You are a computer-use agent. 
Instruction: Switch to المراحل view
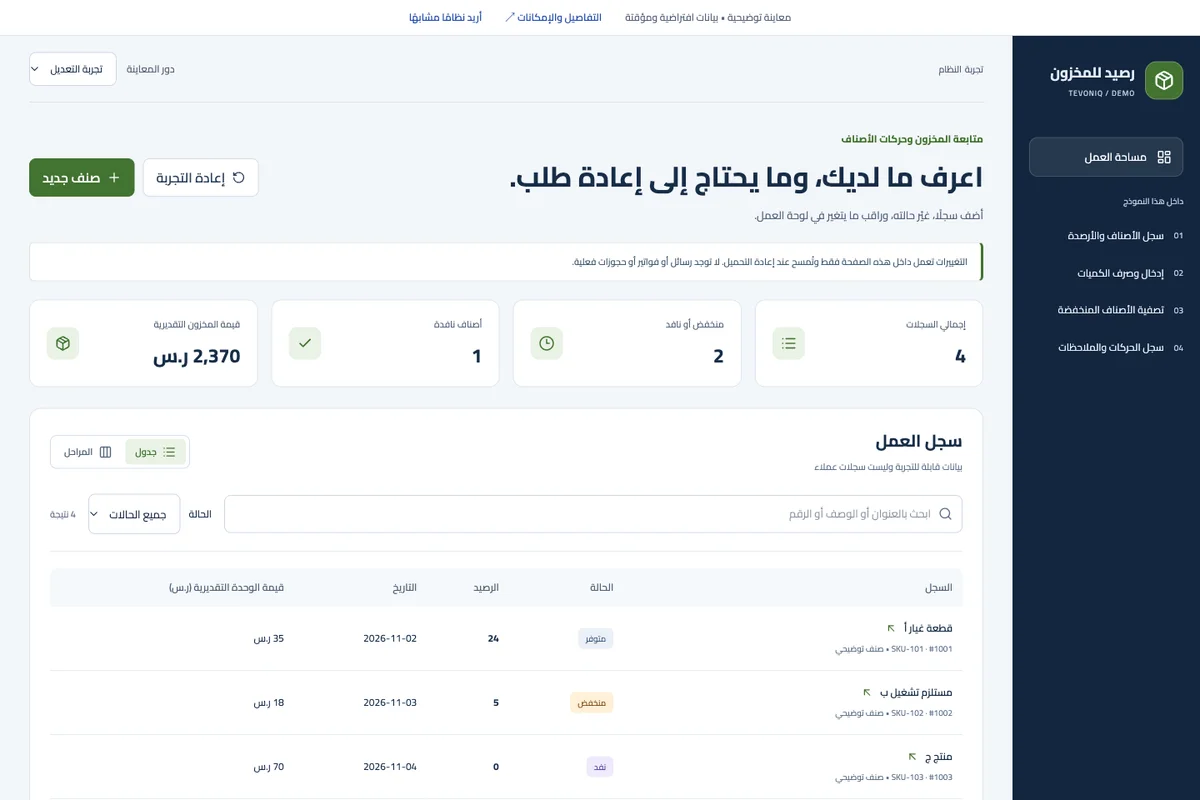(x=86, y=452)
